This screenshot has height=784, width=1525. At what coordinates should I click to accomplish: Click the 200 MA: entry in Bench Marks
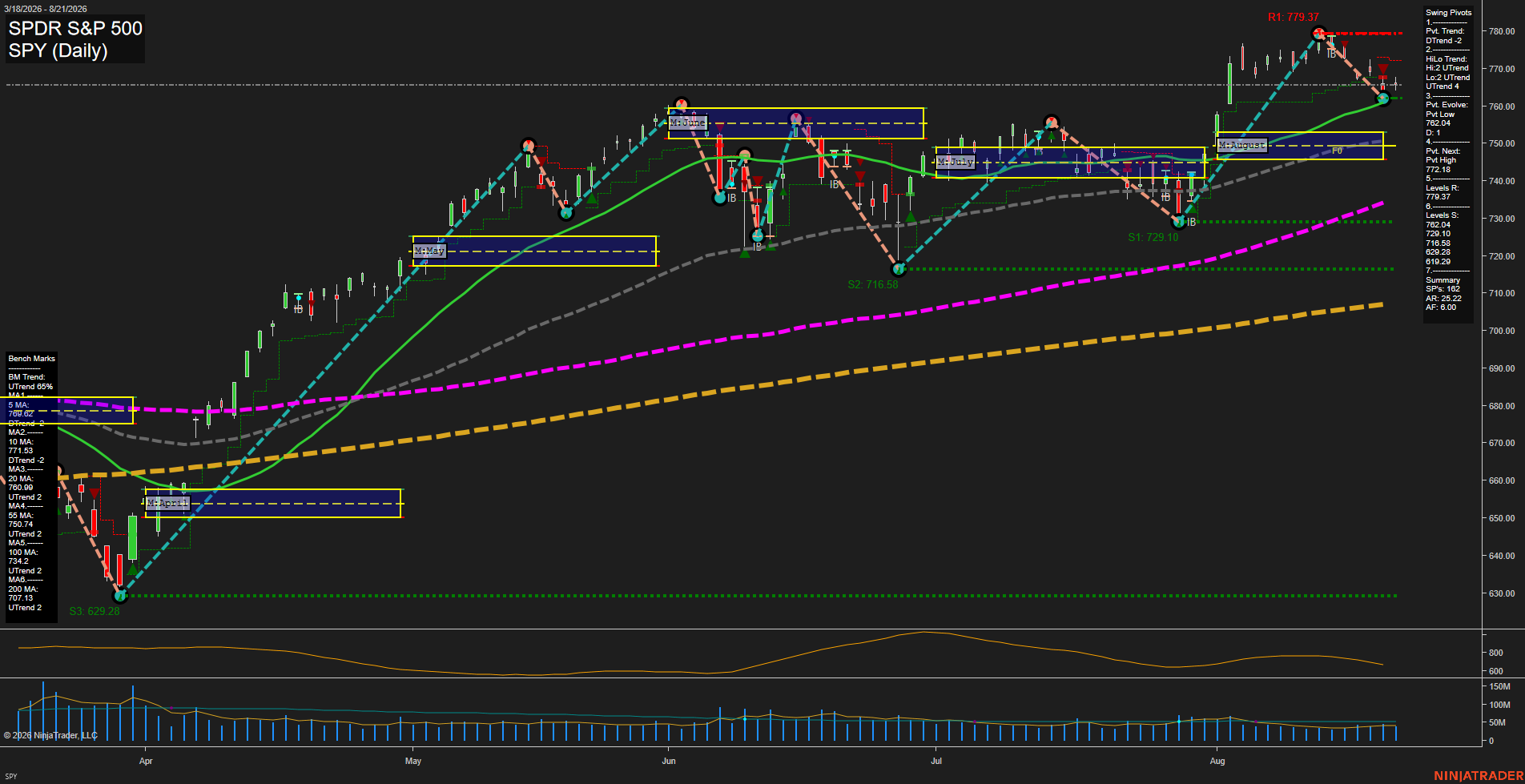tap(22, 589)
